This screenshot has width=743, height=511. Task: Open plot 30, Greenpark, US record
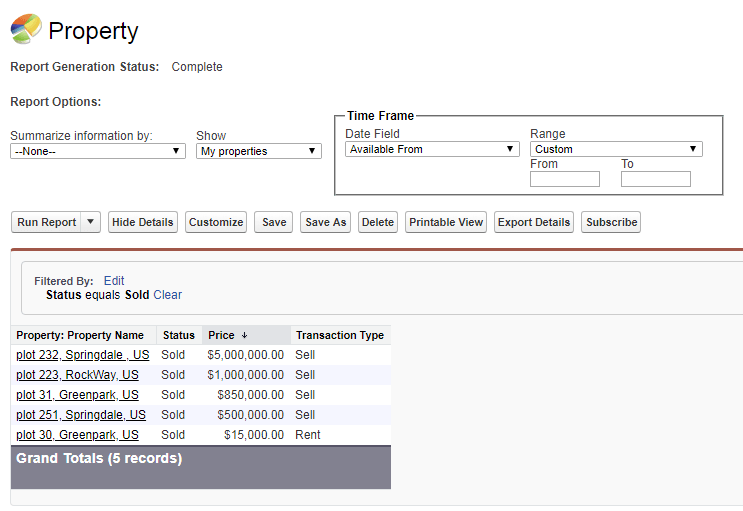pyautogui.click(x=77, y=435)
